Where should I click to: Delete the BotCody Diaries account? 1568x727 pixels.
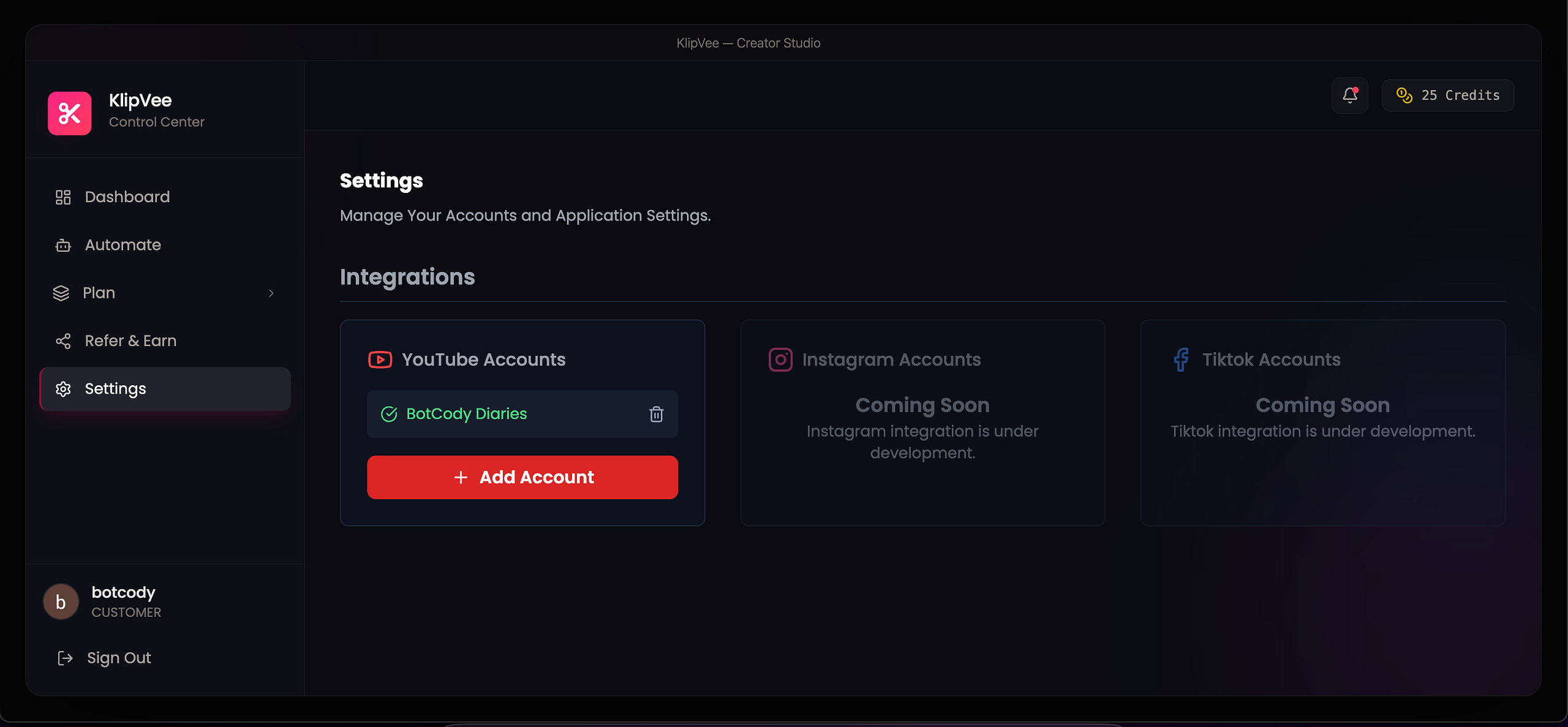point(656,414)
